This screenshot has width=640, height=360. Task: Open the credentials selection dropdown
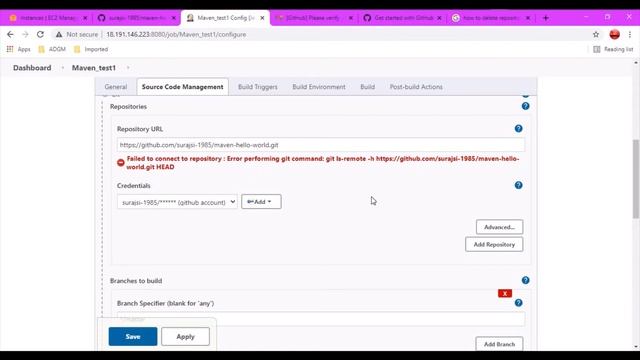tap(177, 202)
